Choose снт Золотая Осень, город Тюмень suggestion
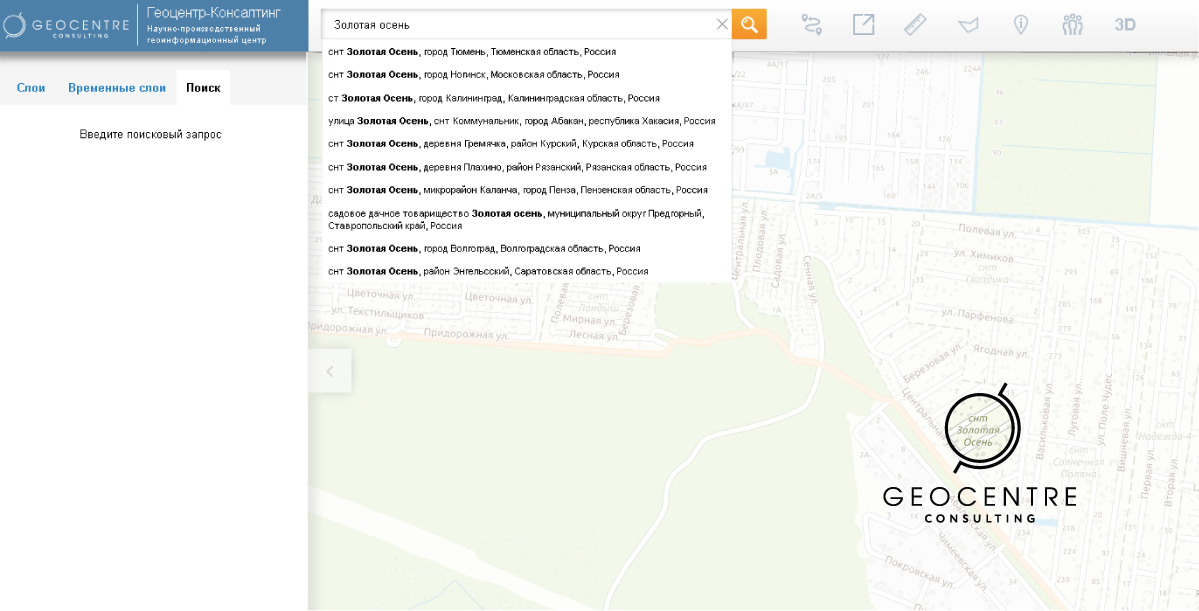 pyautogui.click(x=526, y=52)
